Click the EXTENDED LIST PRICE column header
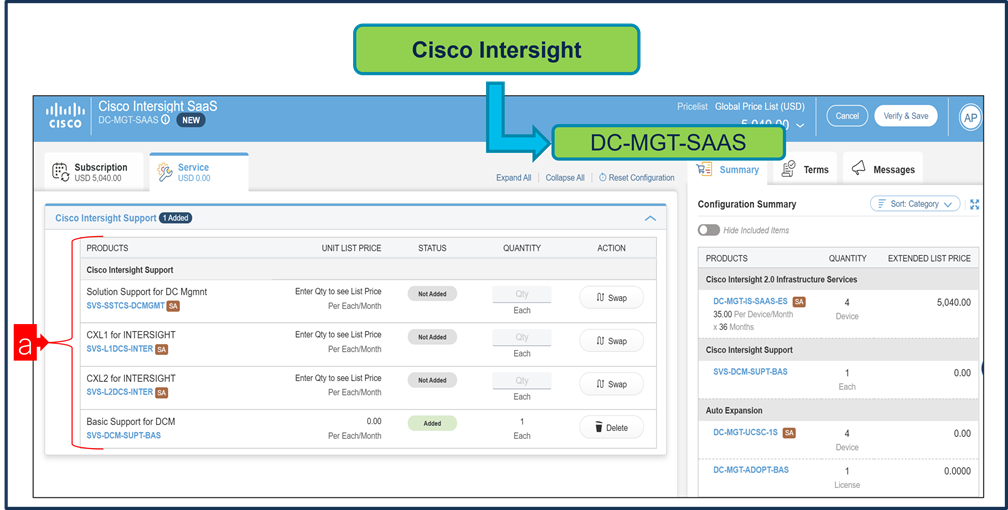The image size is (1008, 510). (x=929, y=259)
